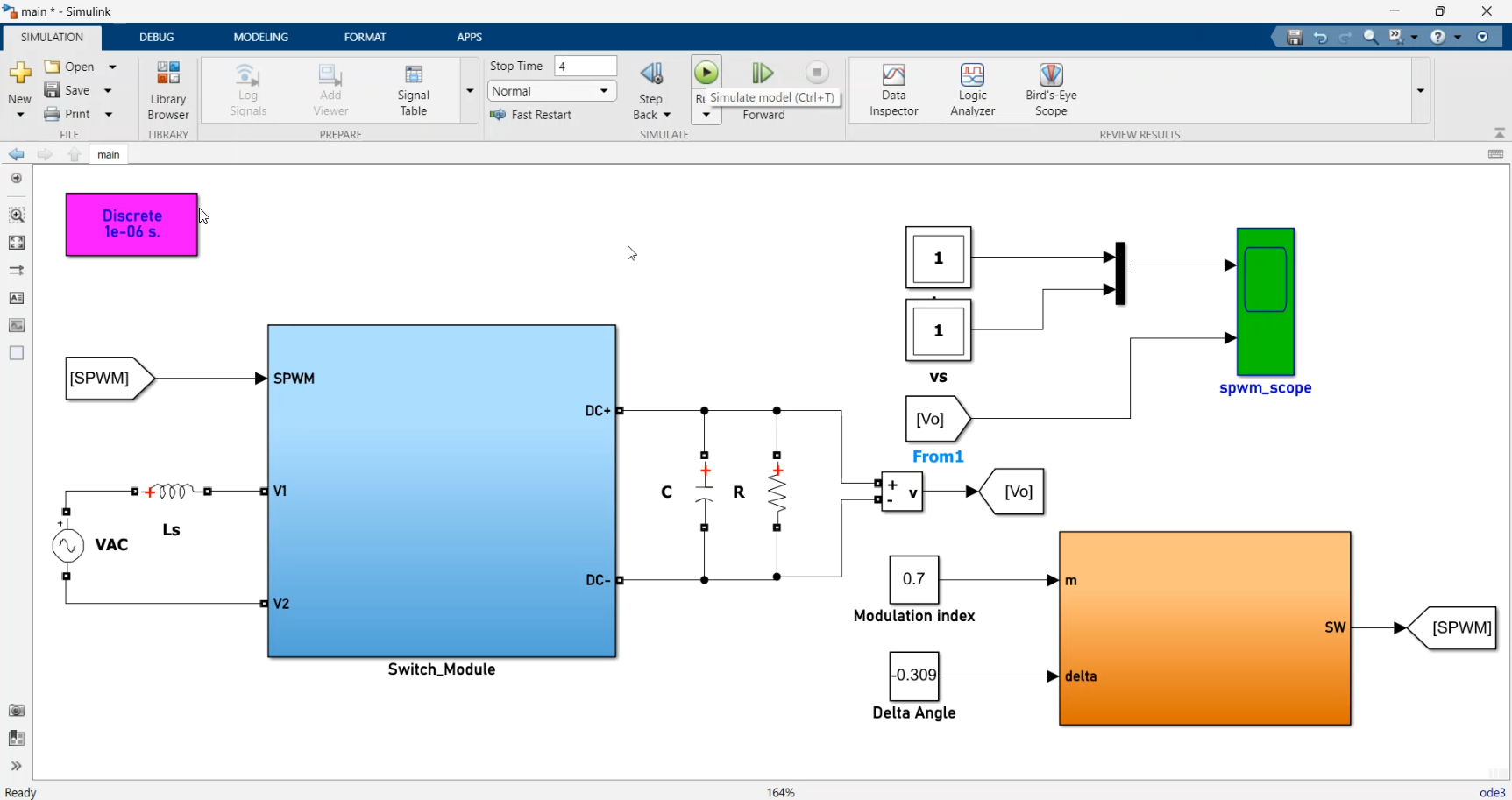Click the Image palette icon
Image resolution: width=1512 pixels, height=800 pixels.
17,325
